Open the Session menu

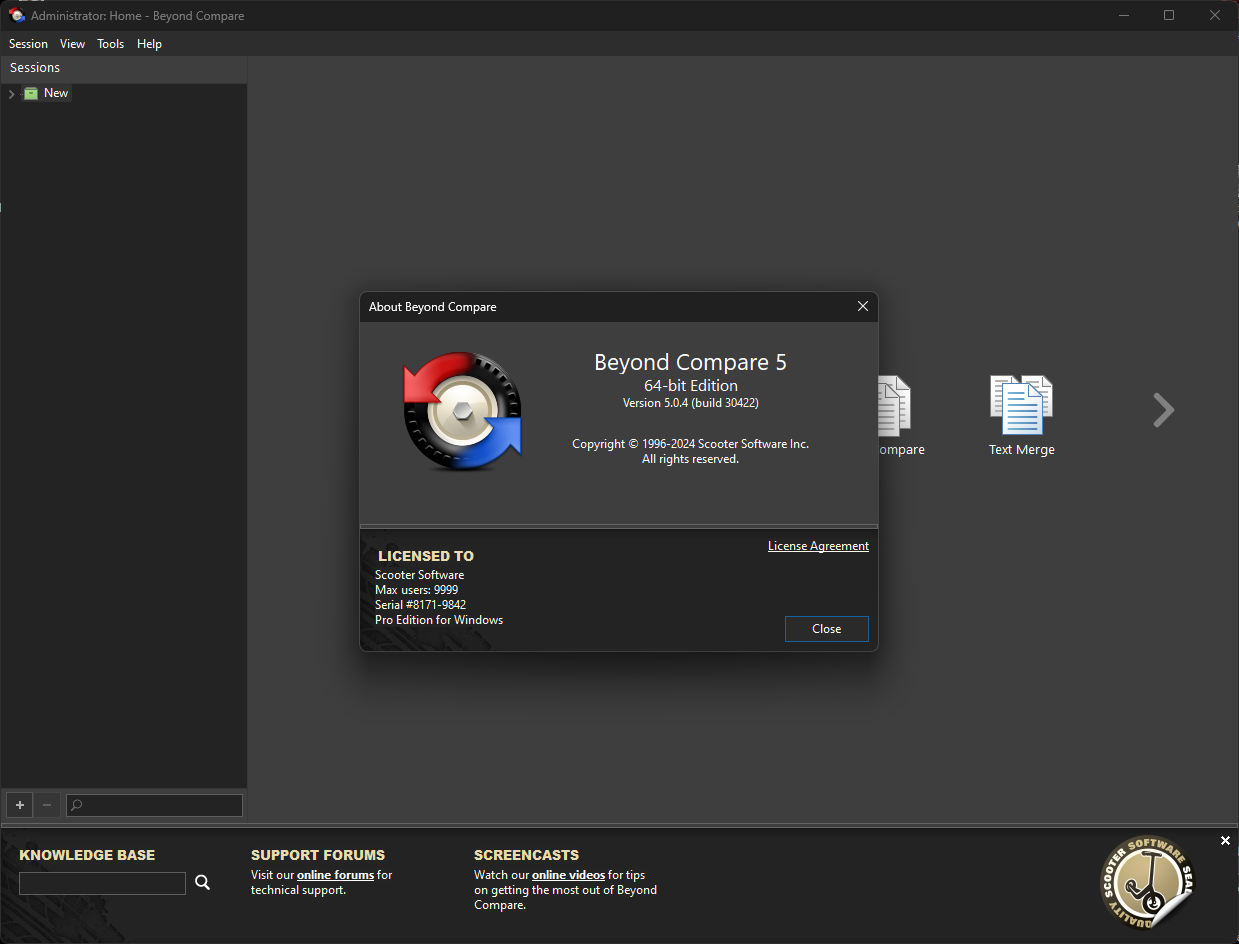pyautogui.click(x=28, y=44)
